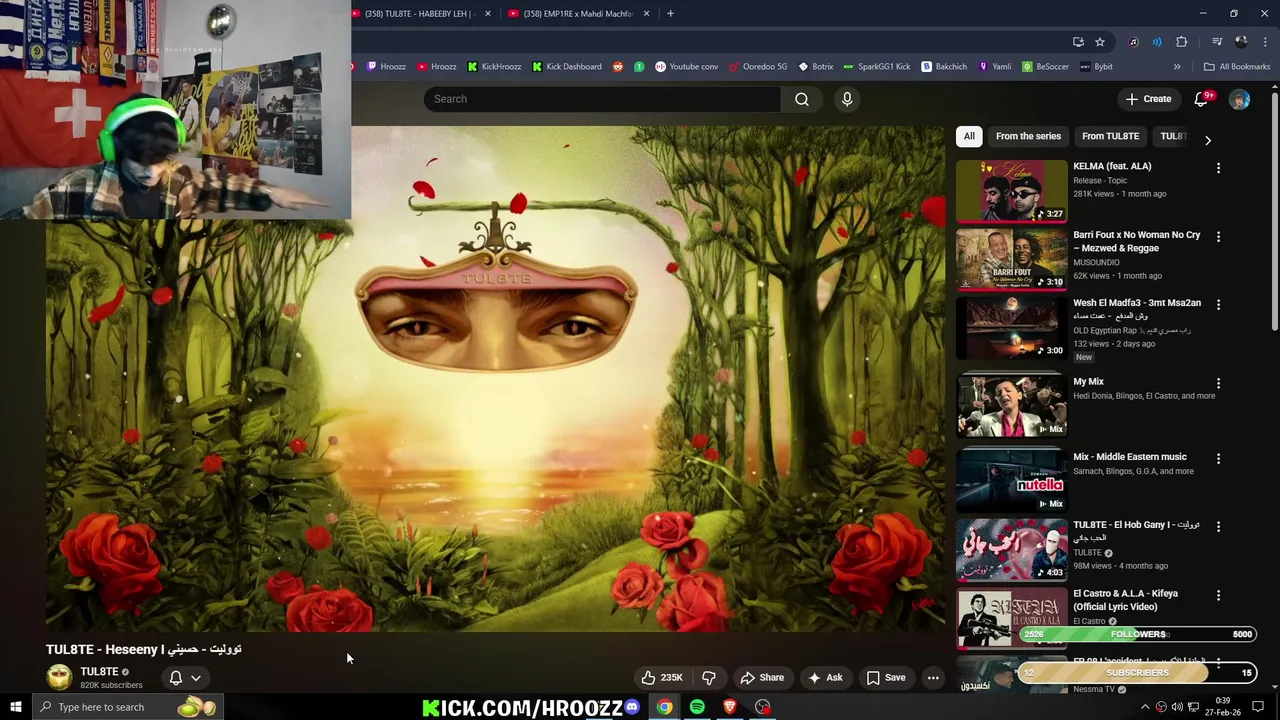Image resolution: width=1280 pixels, height=720 pixels.
Task: Show hidden system tray icons
Action: pos(1145,707)
